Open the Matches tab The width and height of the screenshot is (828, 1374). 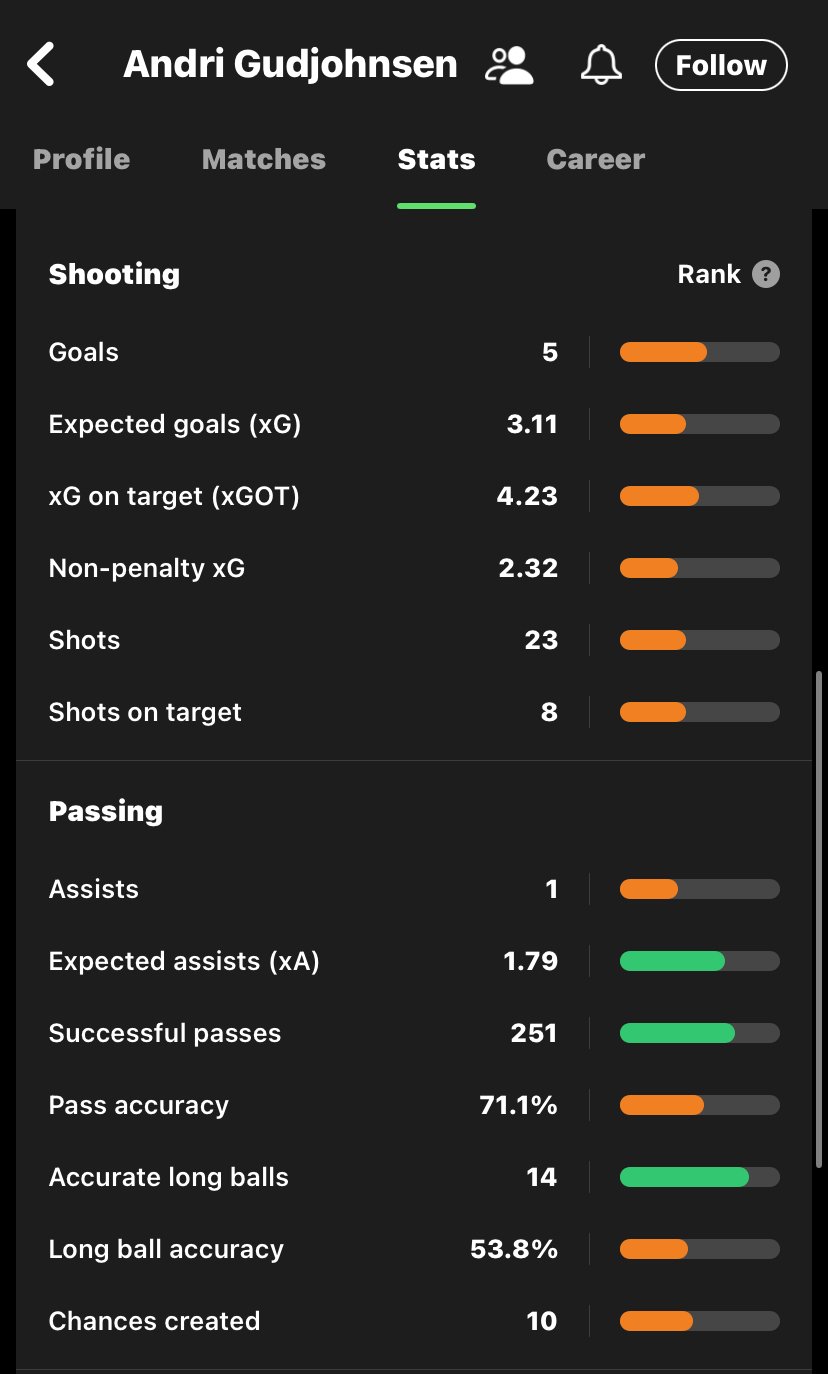pyautogui.click(x=264, y=159)
